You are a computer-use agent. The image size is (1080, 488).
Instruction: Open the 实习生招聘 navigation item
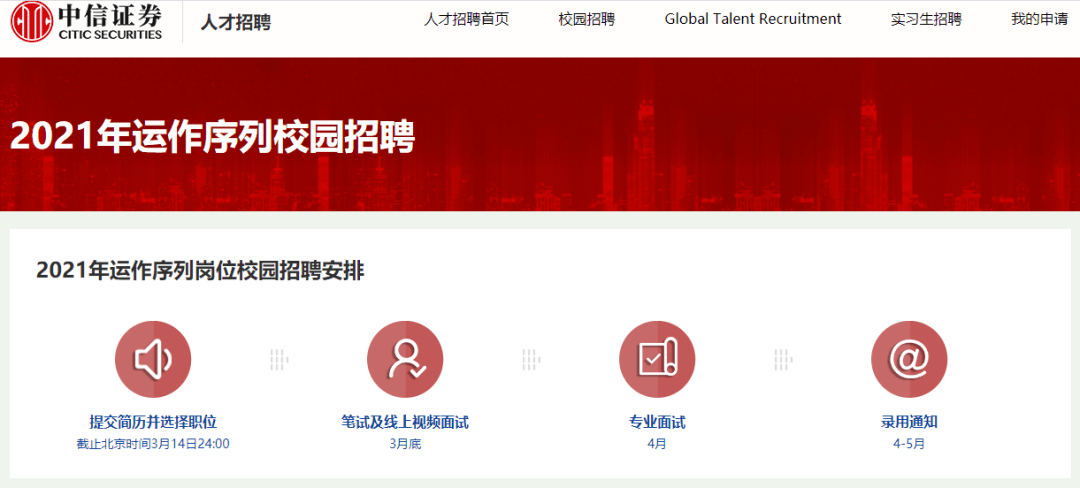(x=926, y=19)
